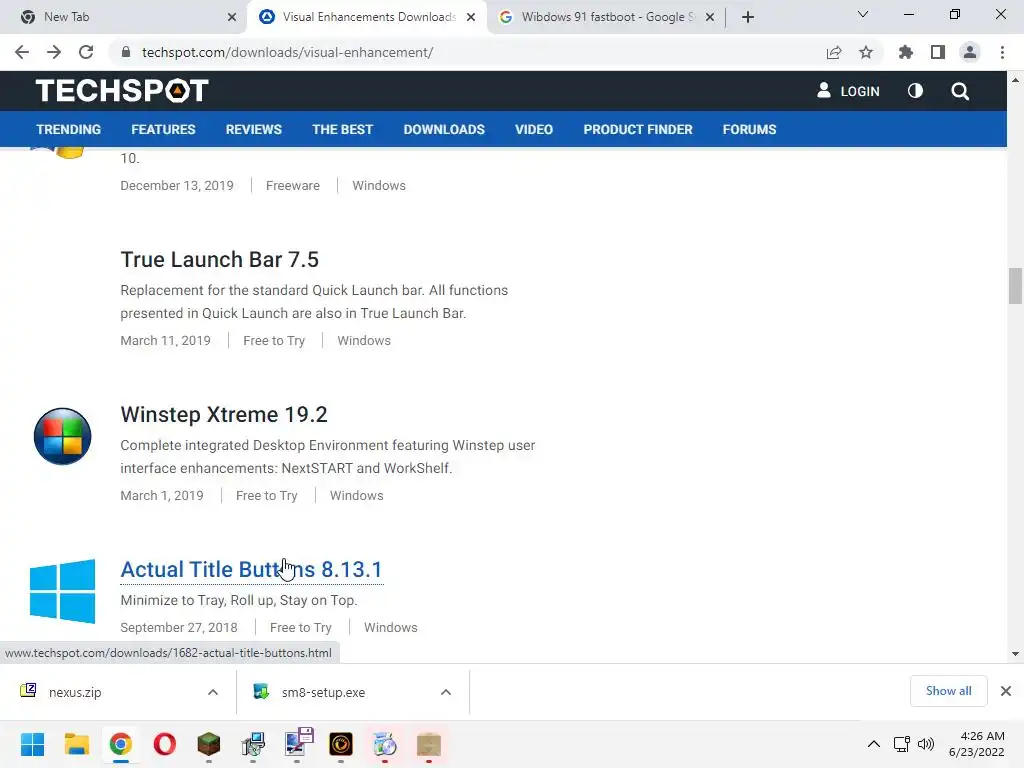Open the TRENDING nav item

(x=69, y=129)
